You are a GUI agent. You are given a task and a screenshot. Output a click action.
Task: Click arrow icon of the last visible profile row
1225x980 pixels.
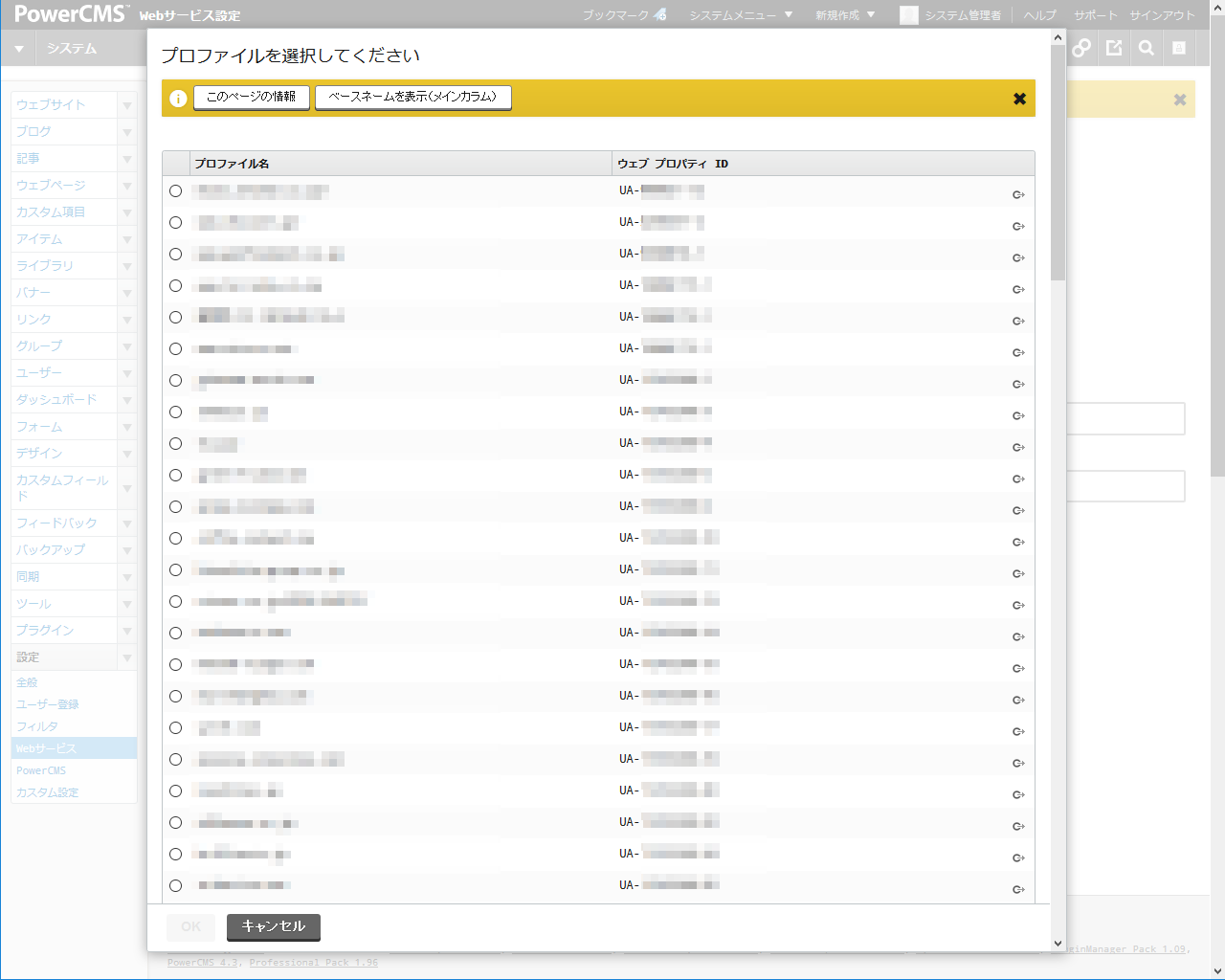(1018, 889)
